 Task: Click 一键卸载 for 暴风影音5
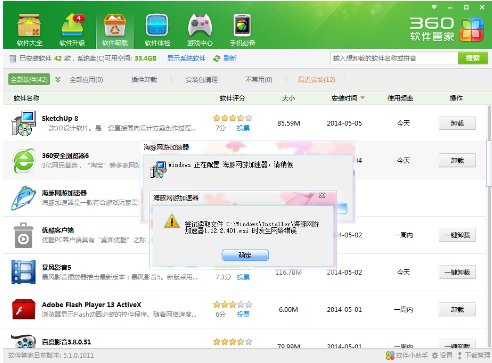(457, 272)
